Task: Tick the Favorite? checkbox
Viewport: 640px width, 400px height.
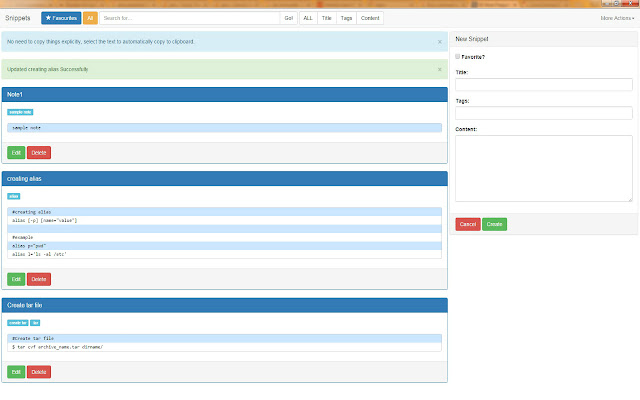Action: tap(458, 56)
